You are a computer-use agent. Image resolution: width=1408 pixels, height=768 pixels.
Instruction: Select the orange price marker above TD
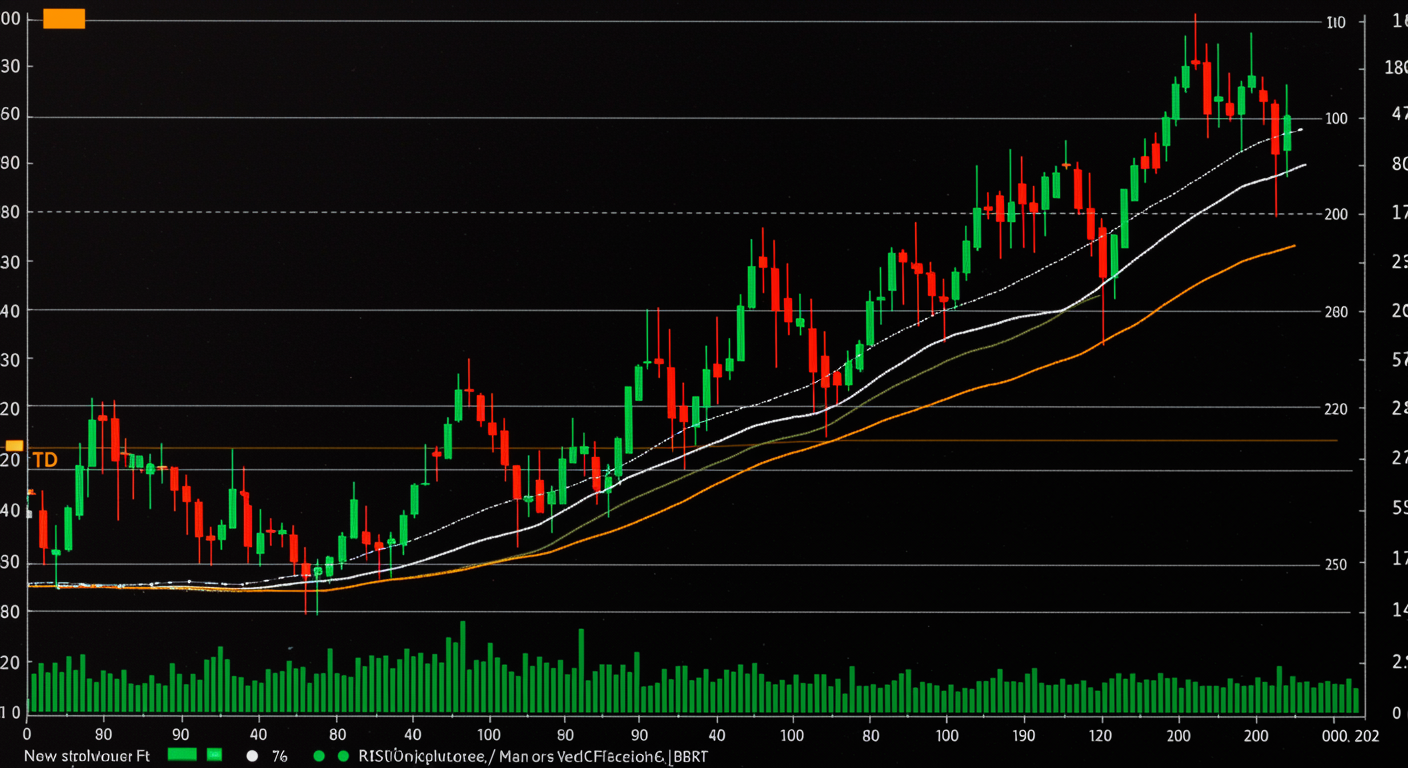tap(14, 445)
